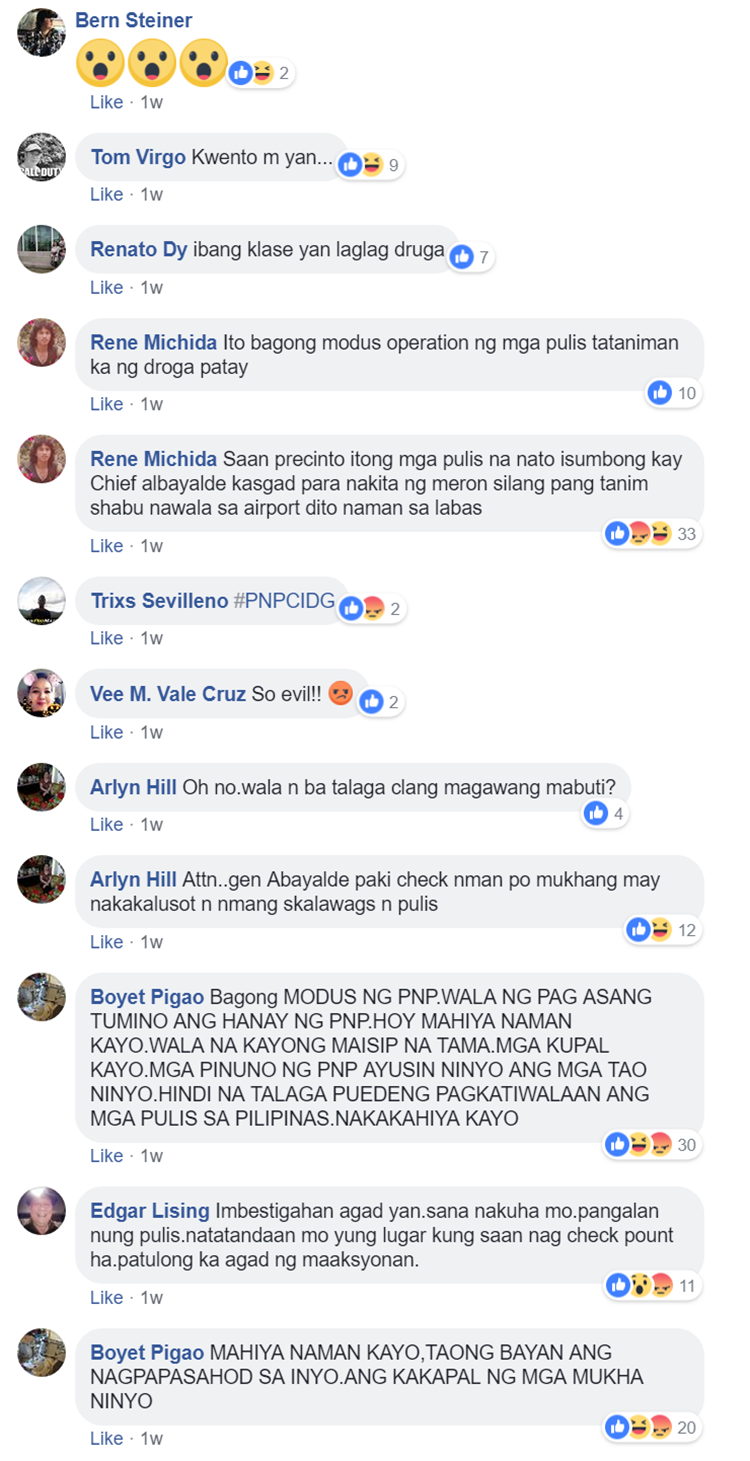Like Bern Steiner's emoji comment
750x1461 pixels.
click(x=106, y=102)
